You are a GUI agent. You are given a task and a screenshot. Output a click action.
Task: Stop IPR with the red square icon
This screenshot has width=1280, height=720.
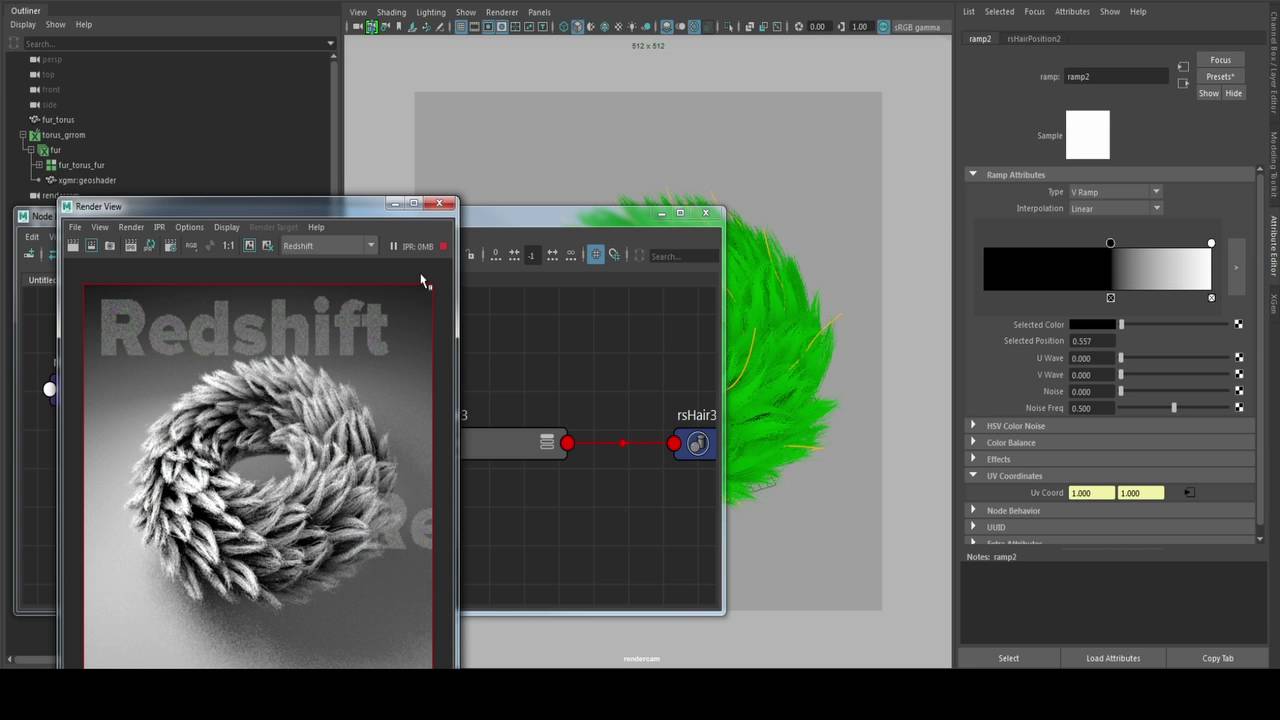click(x=443, y=246)
